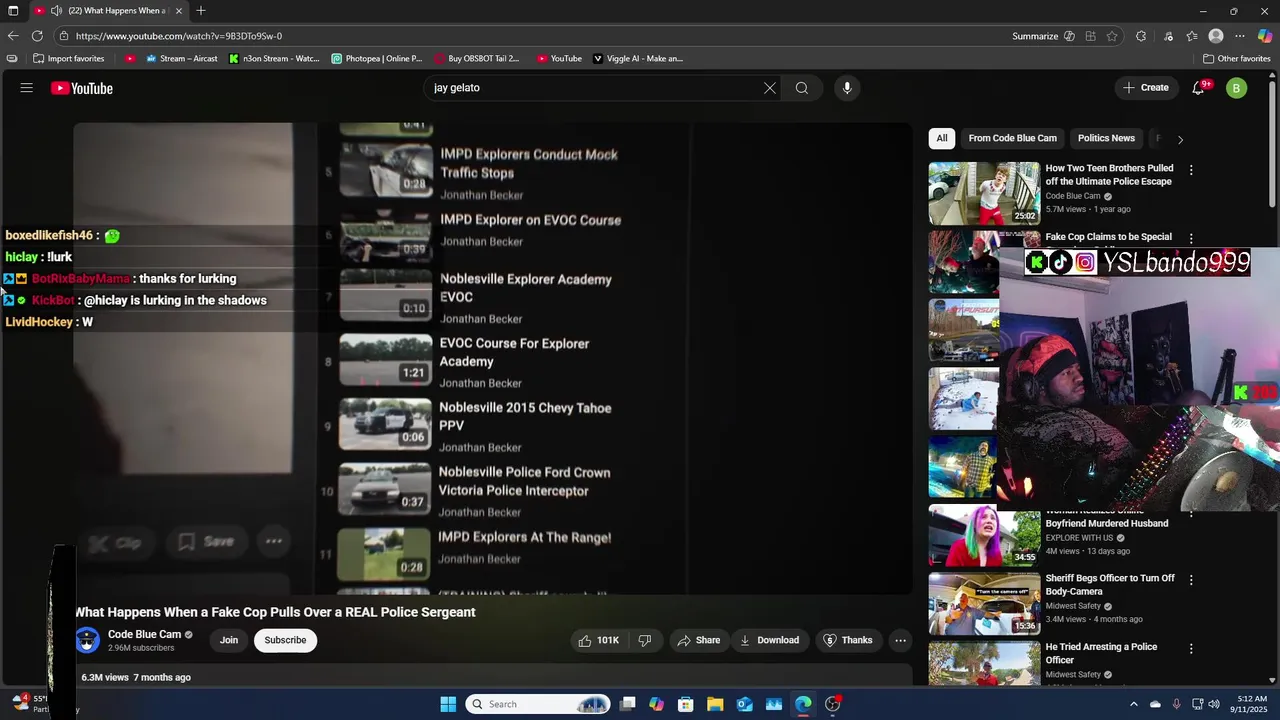Mute the tab via speaker icon
This screenshot has width=1280, height=720.
[x=57, y=11]
